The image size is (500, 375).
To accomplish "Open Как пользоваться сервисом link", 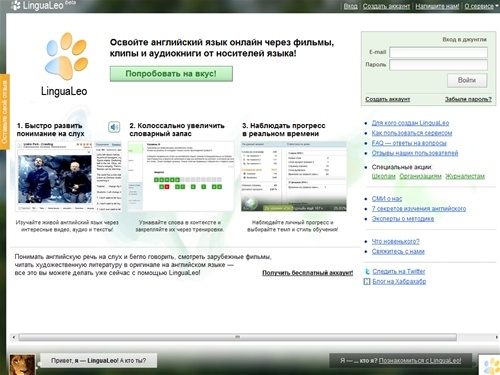I will point(412,133).
